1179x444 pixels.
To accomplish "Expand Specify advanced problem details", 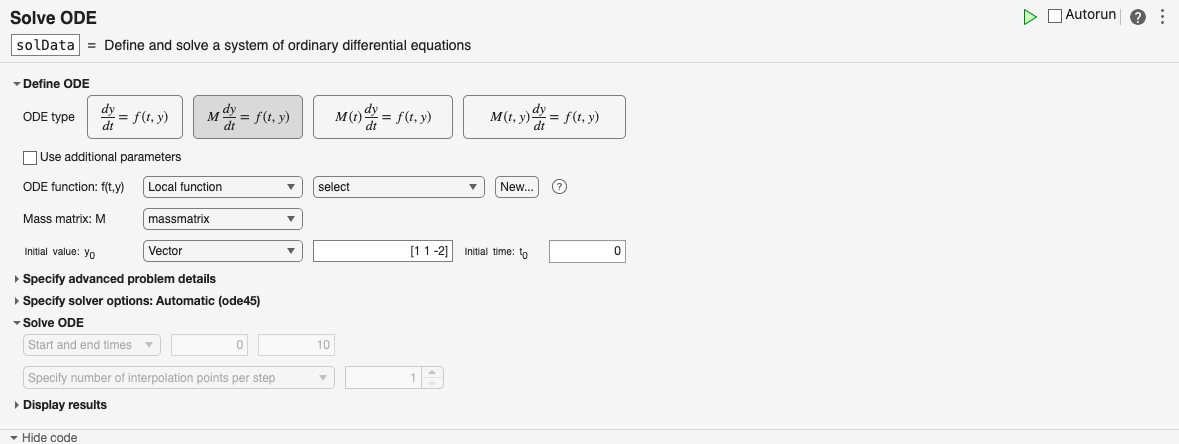I will pyautogui.click(x=119, y=279).
